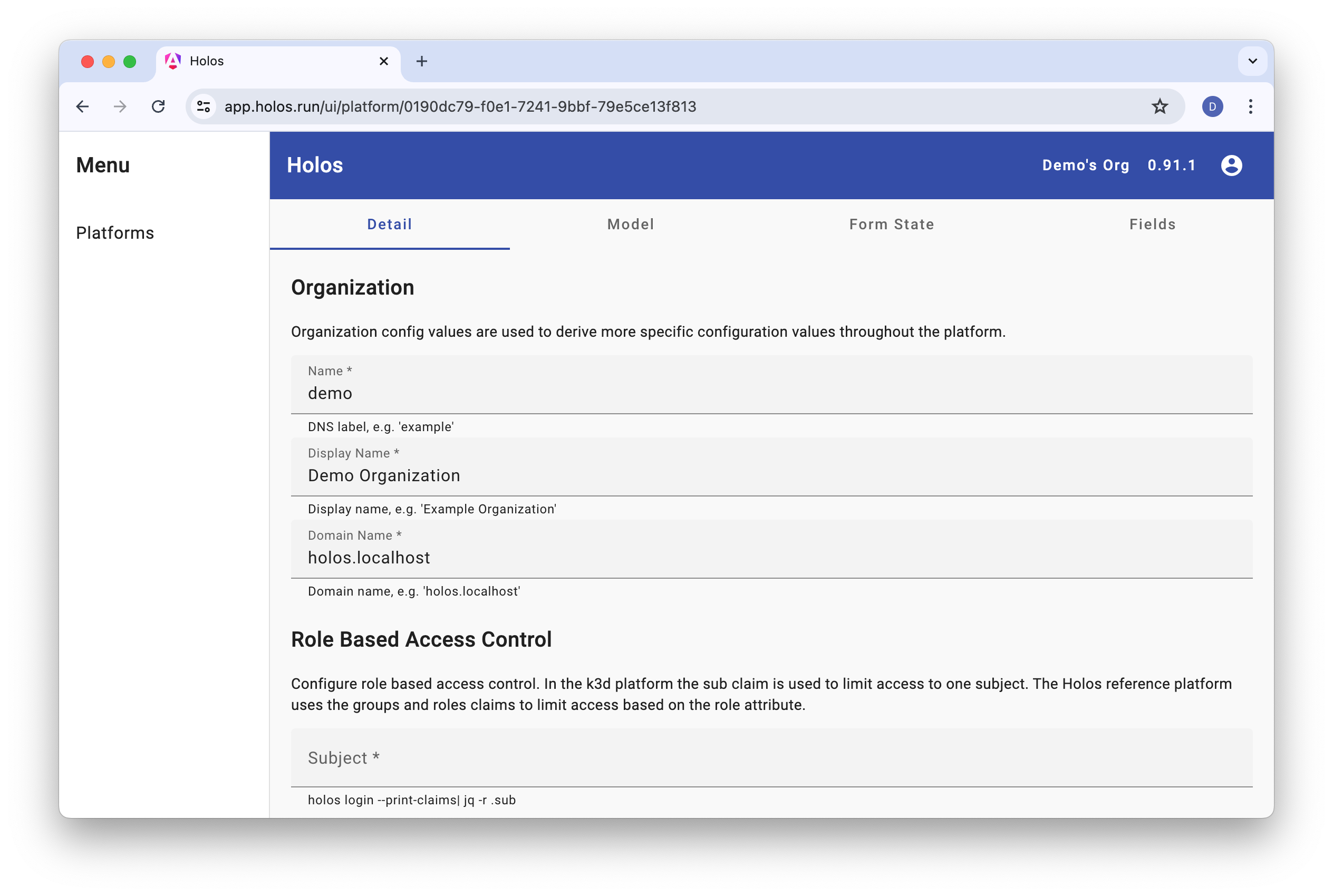This screenshot has height=896, width=1333.
Task: Open site information icon in address bar
Action: click(x=204, y=107)
